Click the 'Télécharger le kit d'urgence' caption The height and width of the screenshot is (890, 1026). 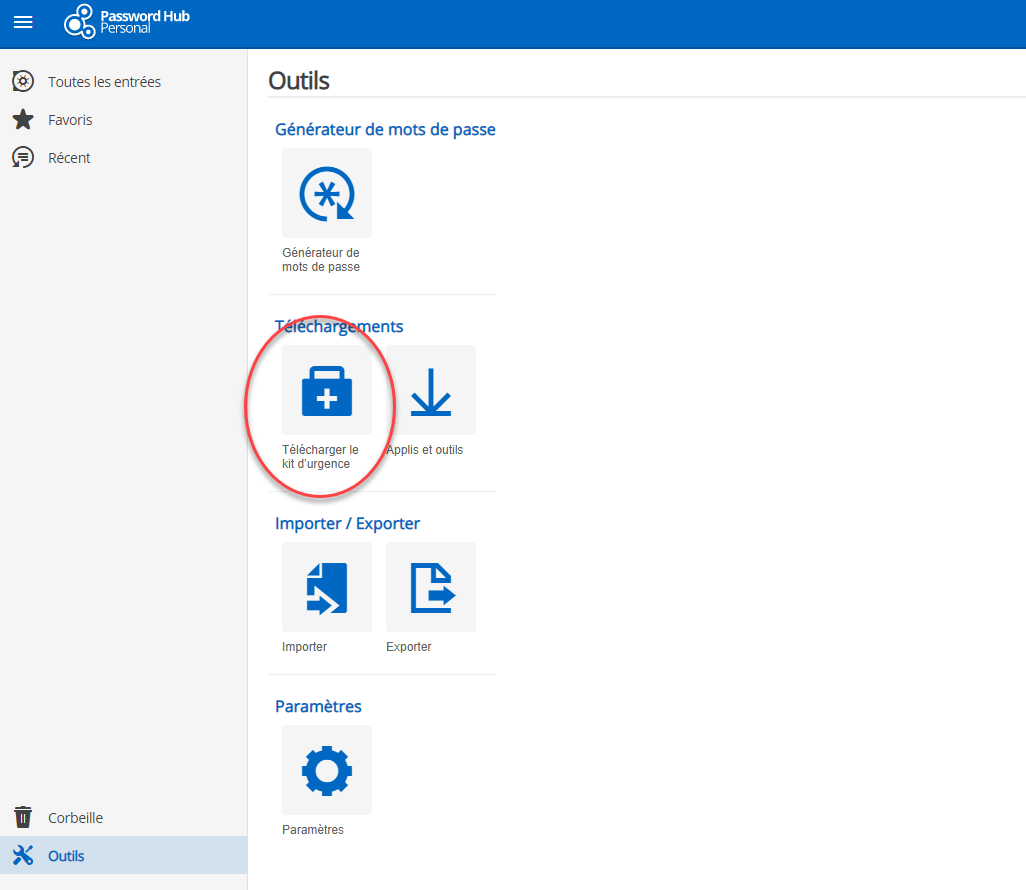click(320, 457)
